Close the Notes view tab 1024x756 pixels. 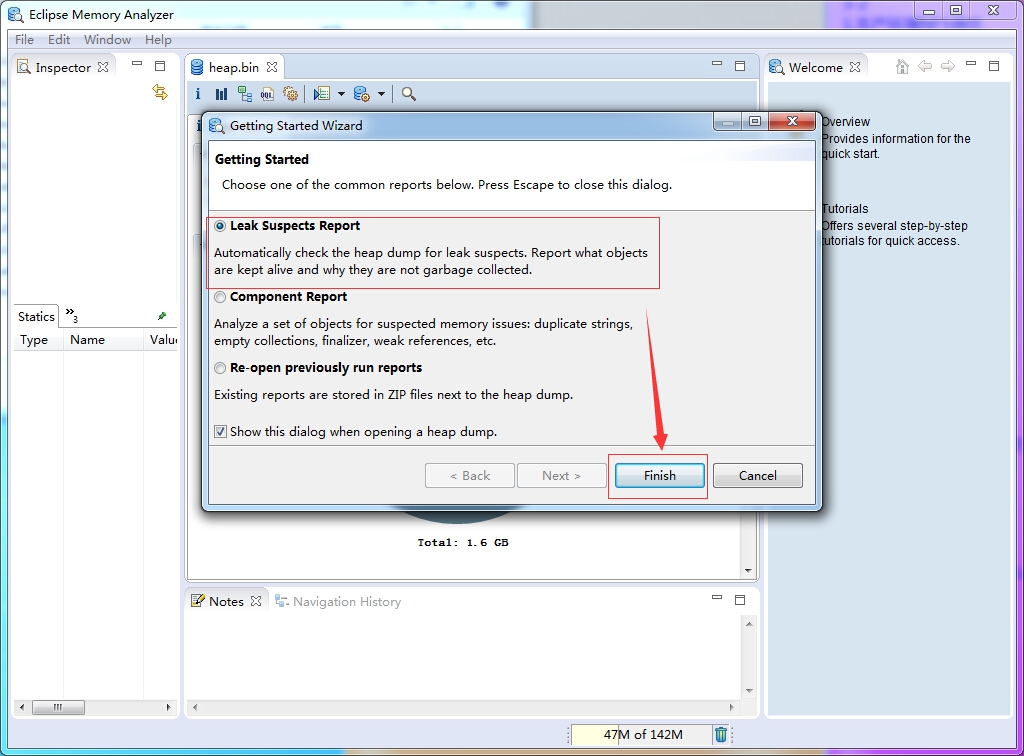[256, 601]
